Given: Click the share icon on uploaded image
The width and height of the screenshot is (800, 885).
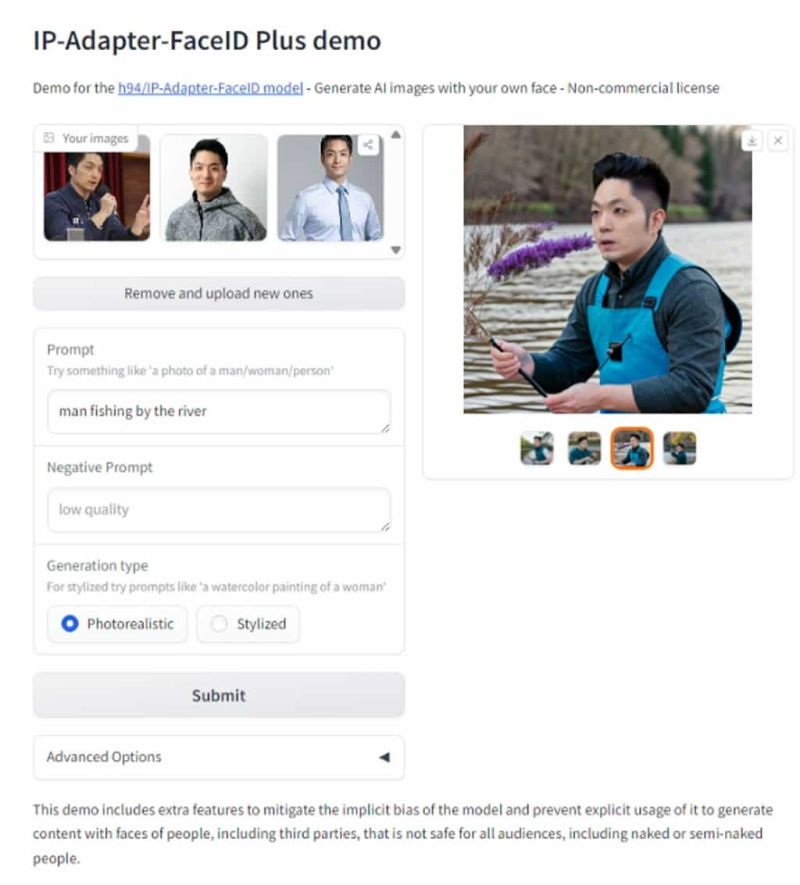Looking at the screenshot, I should (x=368, y=145).
